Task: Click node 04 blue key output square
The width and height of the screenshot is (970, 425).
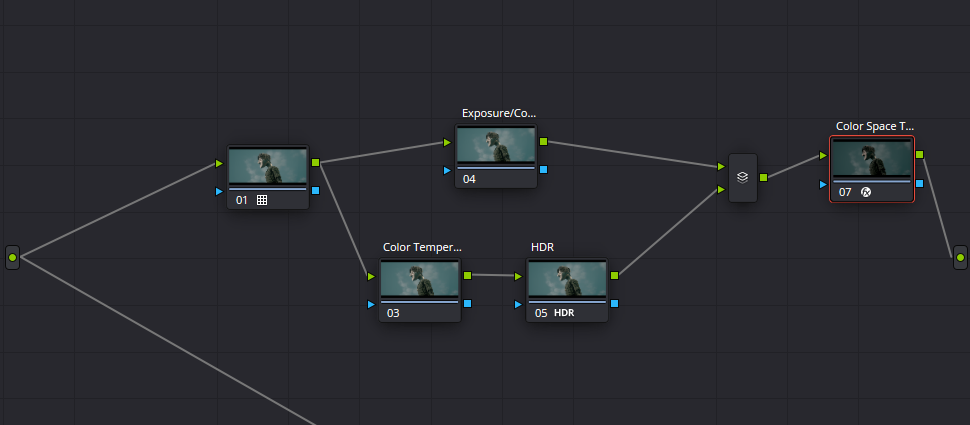Action: [543, 170]
